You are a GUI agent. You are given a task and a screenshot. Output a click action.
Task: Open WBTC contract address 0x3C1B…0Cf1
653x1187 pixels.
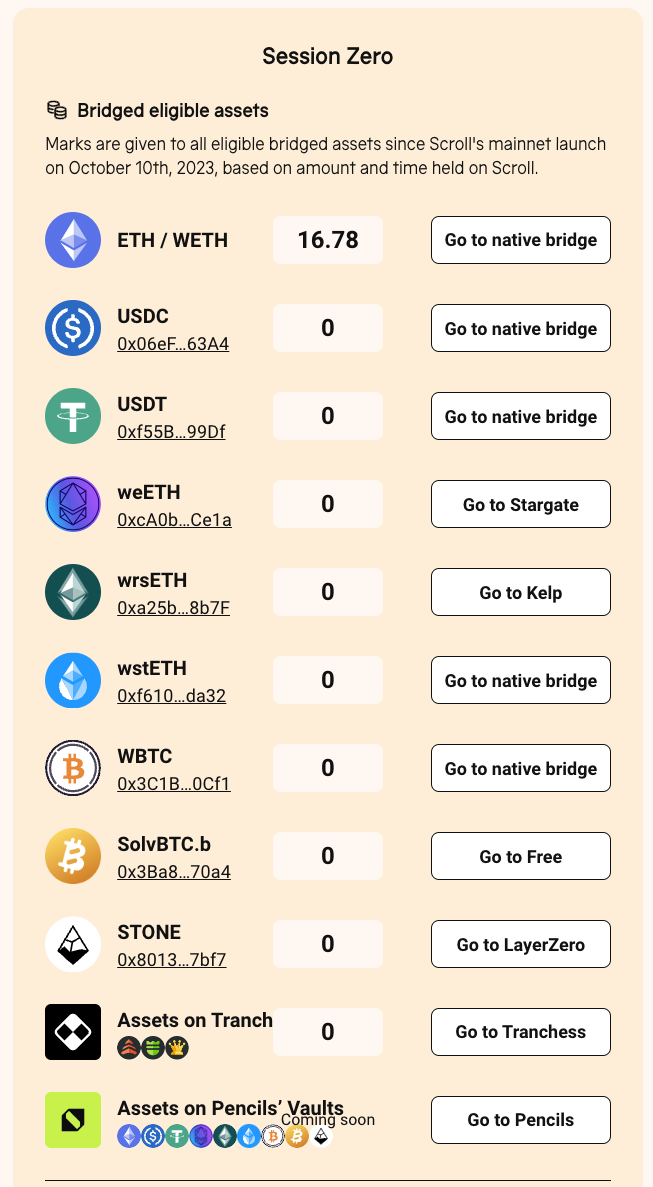174,784
